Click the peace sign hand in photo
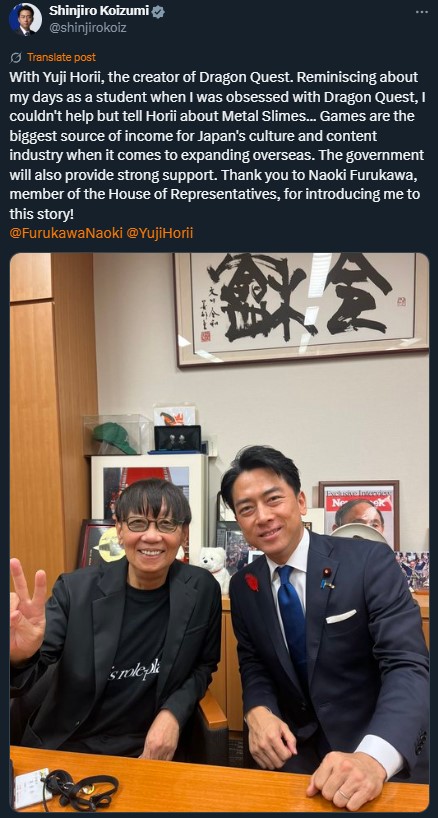438x818 pixels. click(x=28, y=608)
